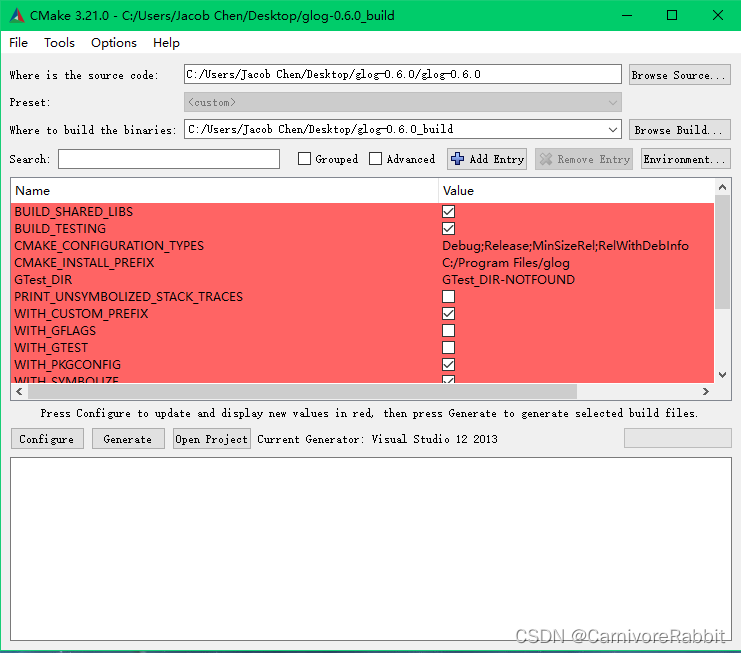741x653 pixels.
Task: Check PRINT_UNSYMBOLIZED_STACK_TRACES option
Action: pos(448,297)
